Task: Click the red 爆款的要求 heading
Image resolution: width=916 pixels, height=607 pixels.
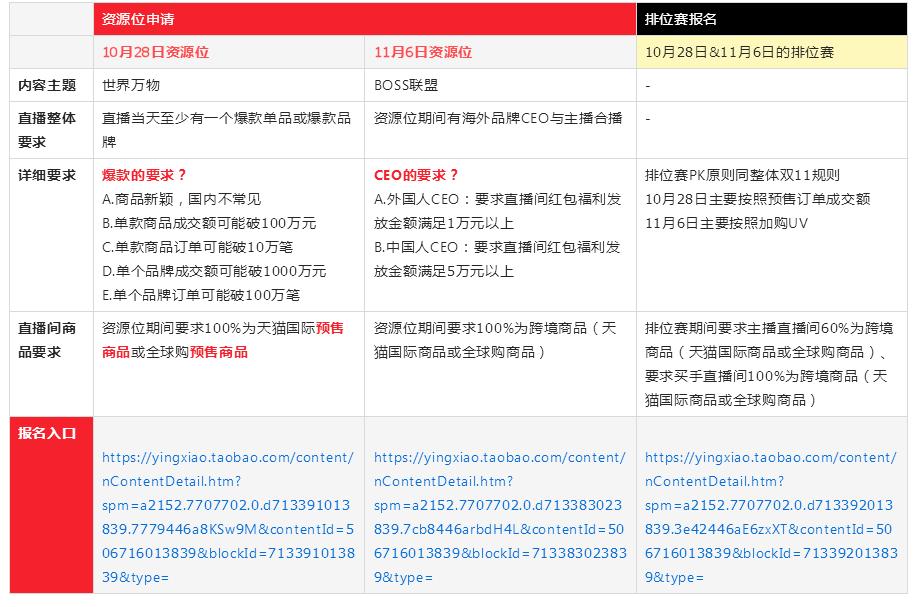Action: [x=138, y=172]
